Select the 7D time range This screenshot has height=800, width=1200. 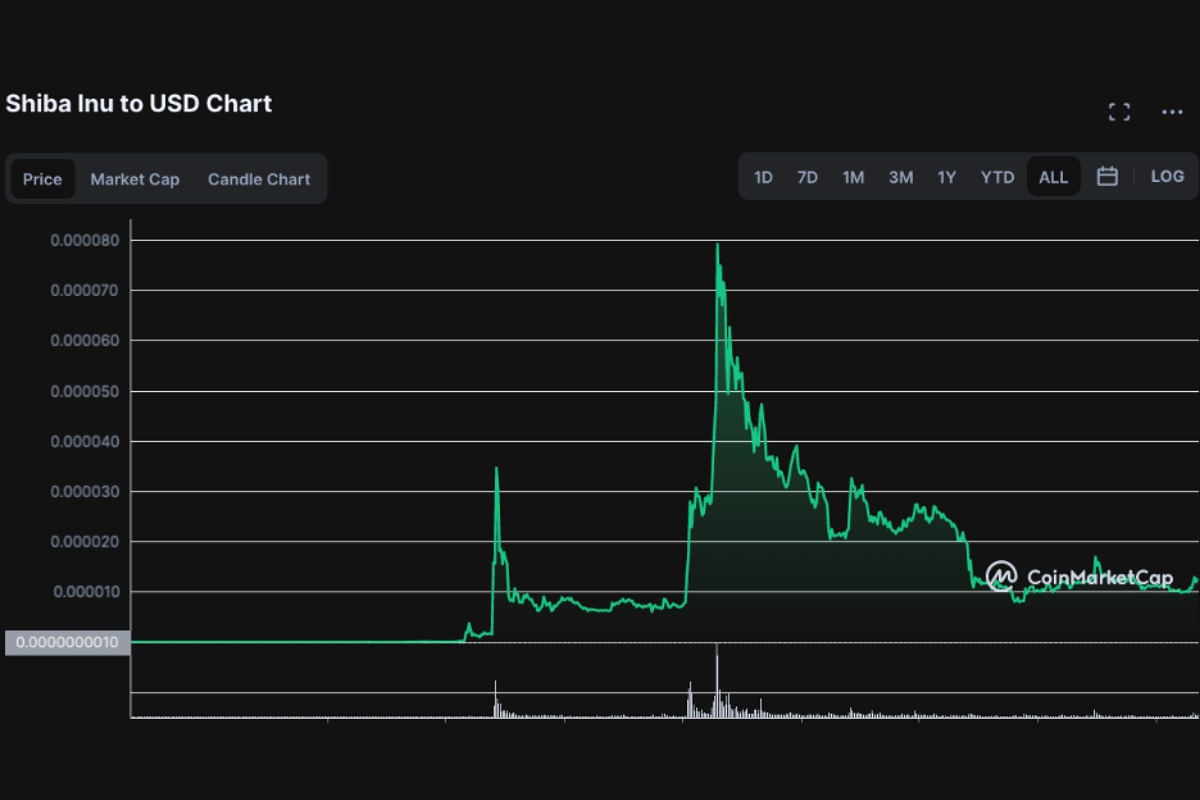point(807,177)
